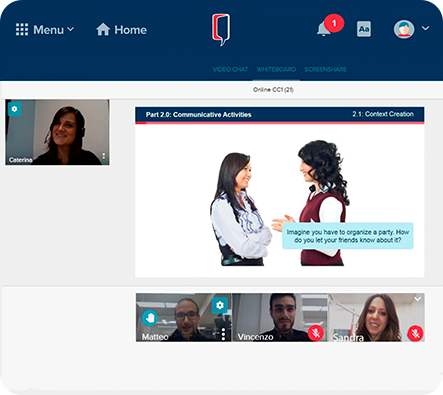Open the Menu grid icon
443x395 pixels.
[22, 30]
